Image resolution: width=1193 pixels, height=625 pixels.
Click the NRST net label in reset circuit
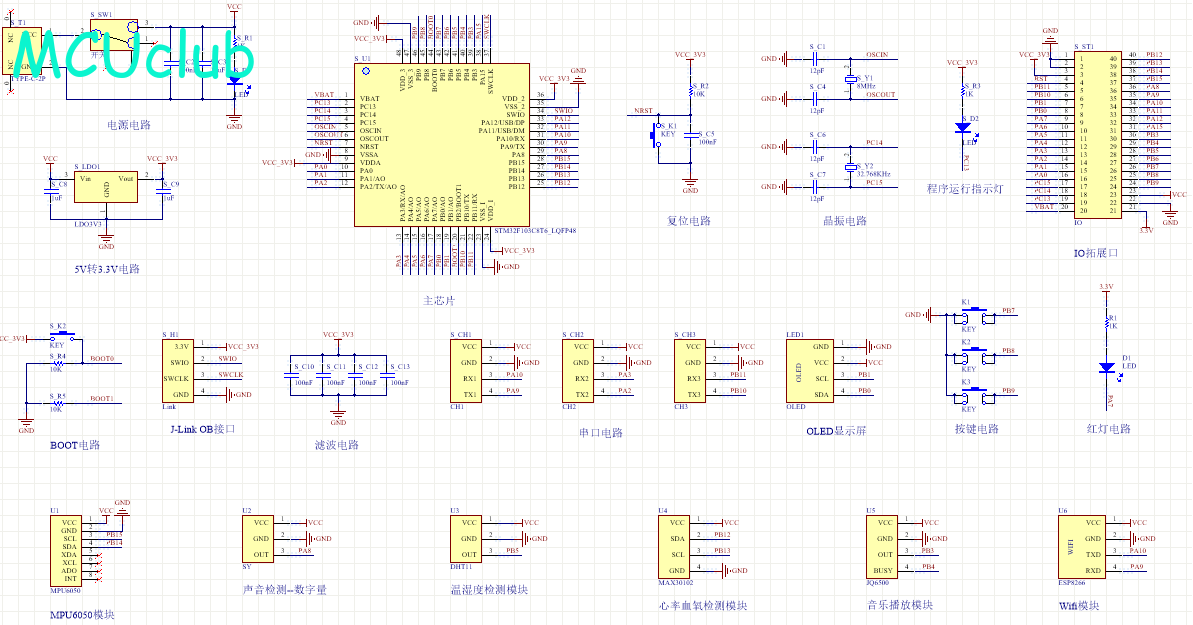[x=644, y=111]
